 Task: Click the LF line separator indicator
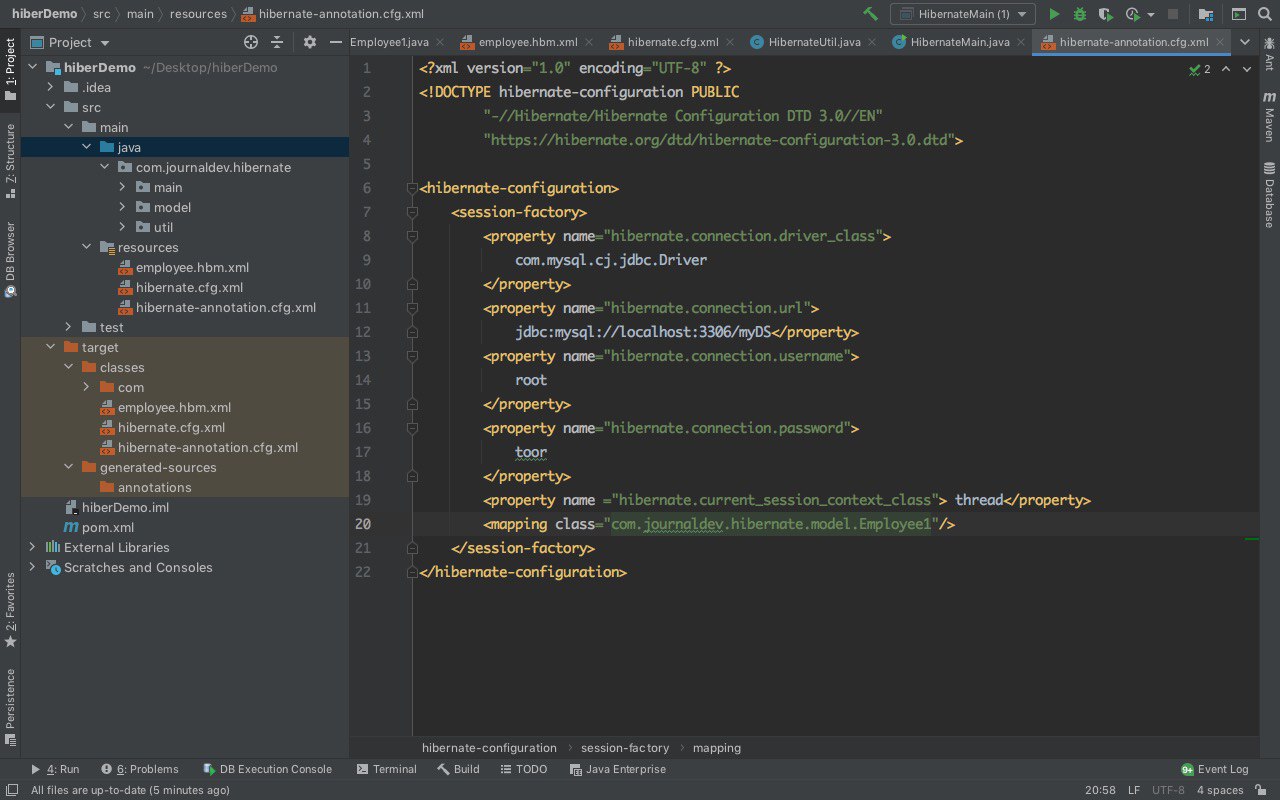[1134, 790]
